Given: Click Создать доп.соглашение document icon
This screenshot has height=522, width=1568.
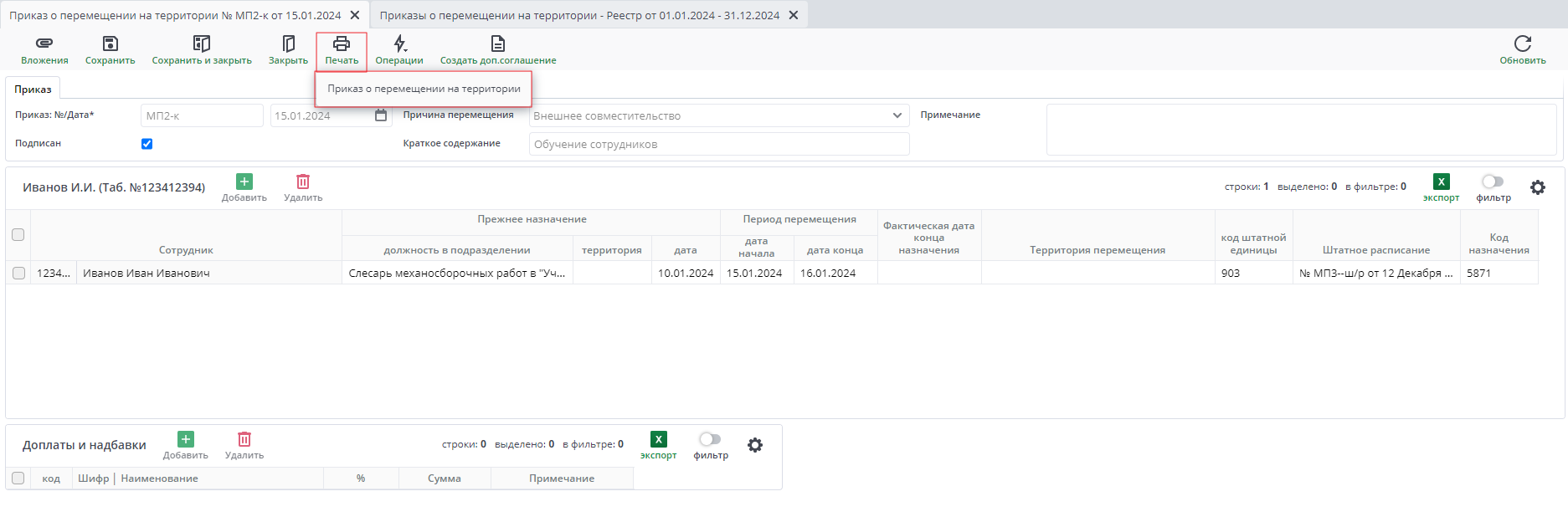Looking at the screenshot, I should click(x=497, y=43).
